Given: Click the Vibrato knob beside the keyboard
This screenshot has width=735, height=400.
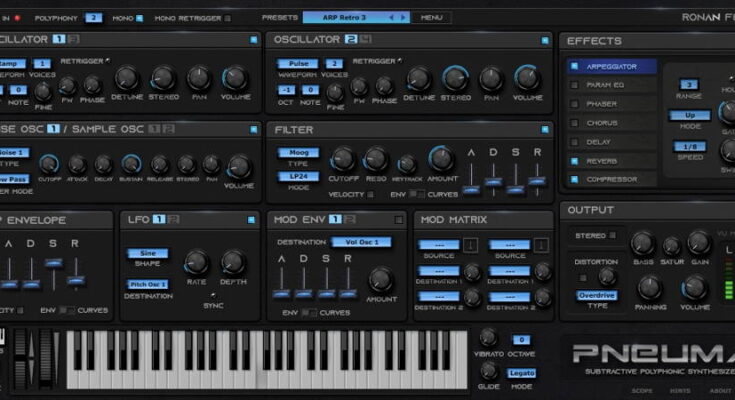Looking at the screenshot, I should [488, 338].
